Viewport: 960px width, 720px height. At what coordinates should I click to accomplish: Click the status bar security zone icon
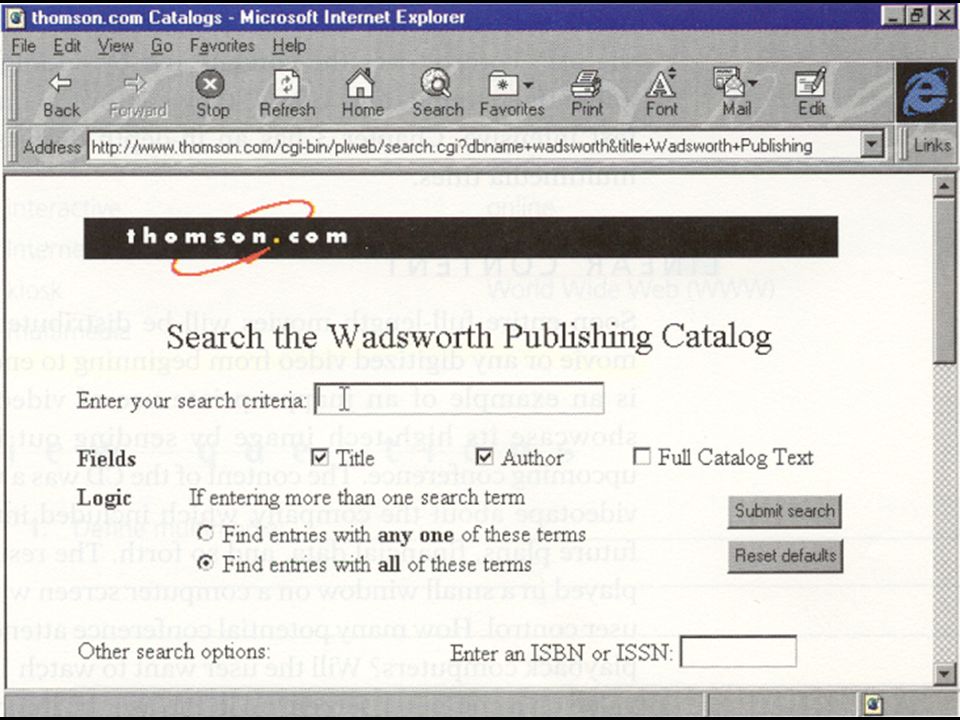coord(875,704)
